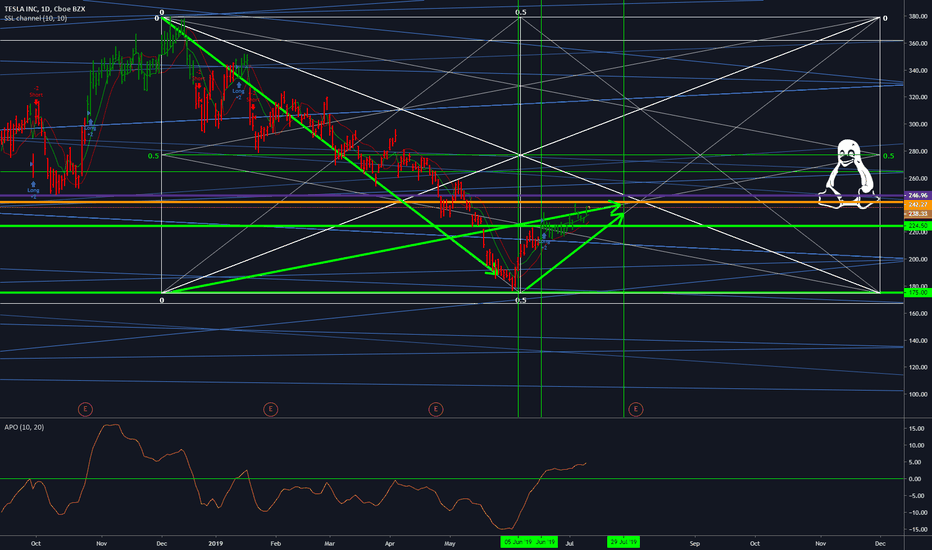Click the 15.00 value on the APO axis
The image size is (932, 550).
tap(916, 429)
